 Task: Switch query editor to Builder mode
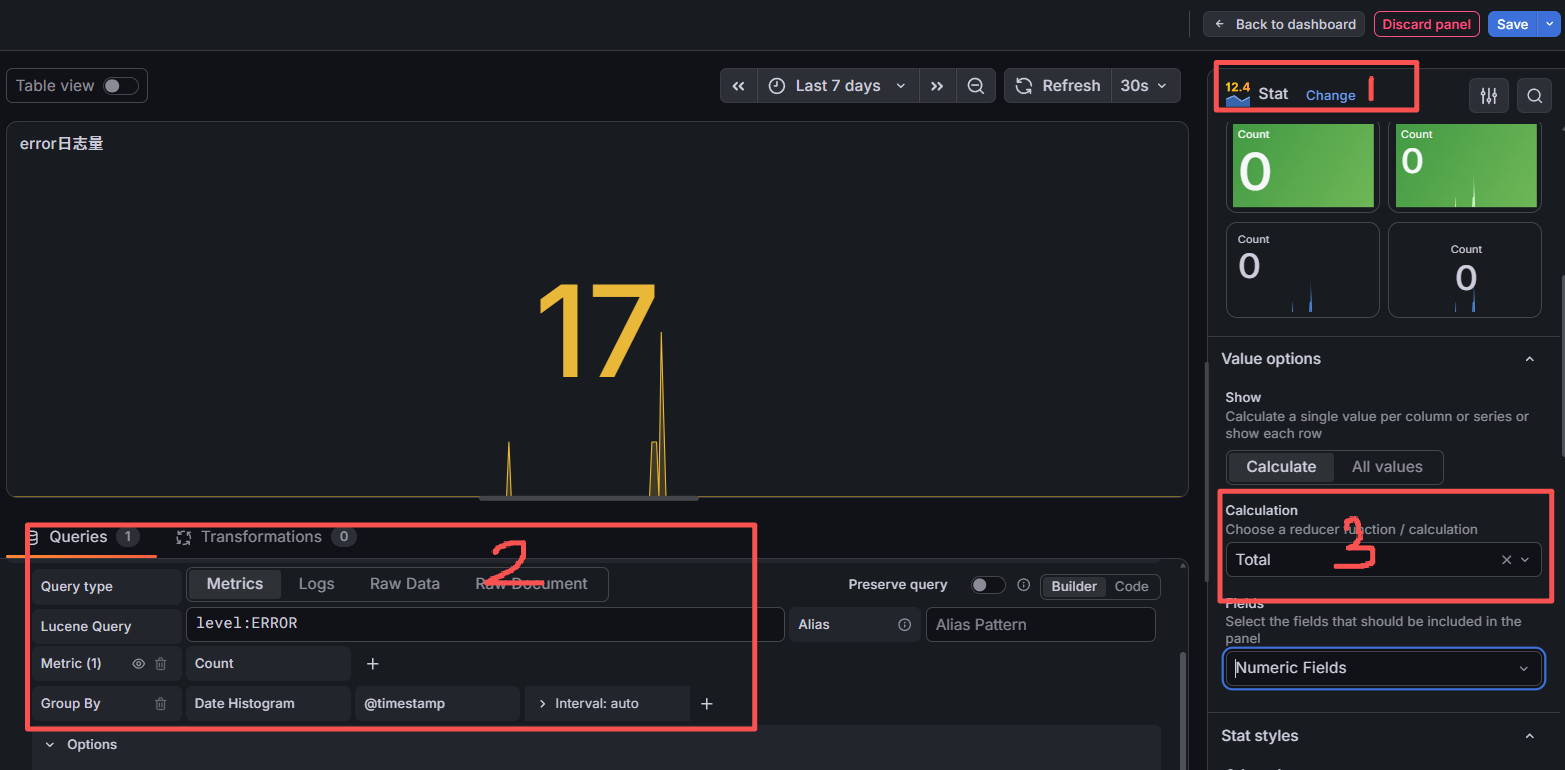(x=1074, y=587)
